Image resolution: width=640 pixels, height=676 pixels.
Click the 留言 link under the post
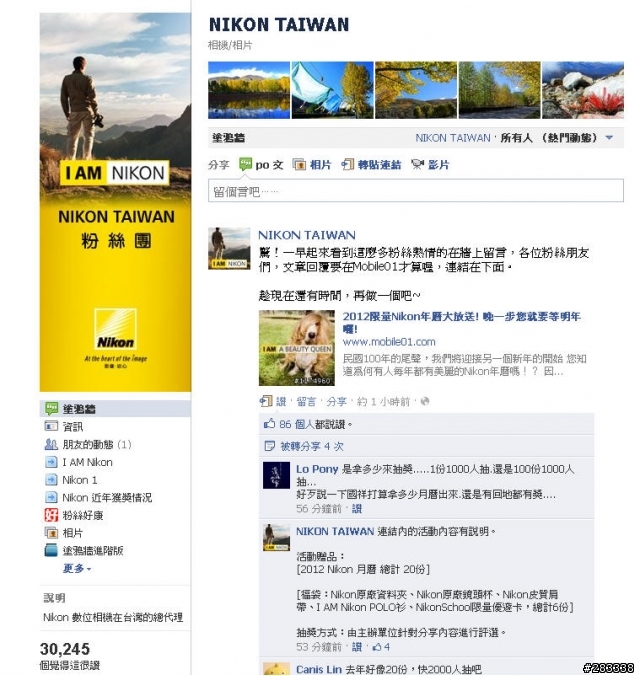[306, 401]
